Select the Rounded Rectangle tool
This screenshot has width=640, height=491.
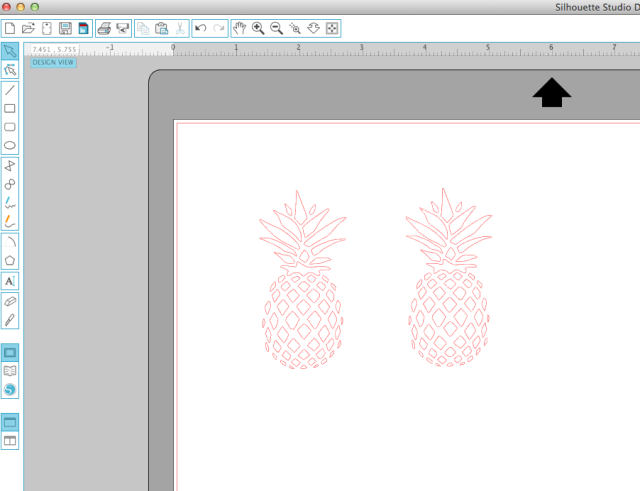(10, 127)
